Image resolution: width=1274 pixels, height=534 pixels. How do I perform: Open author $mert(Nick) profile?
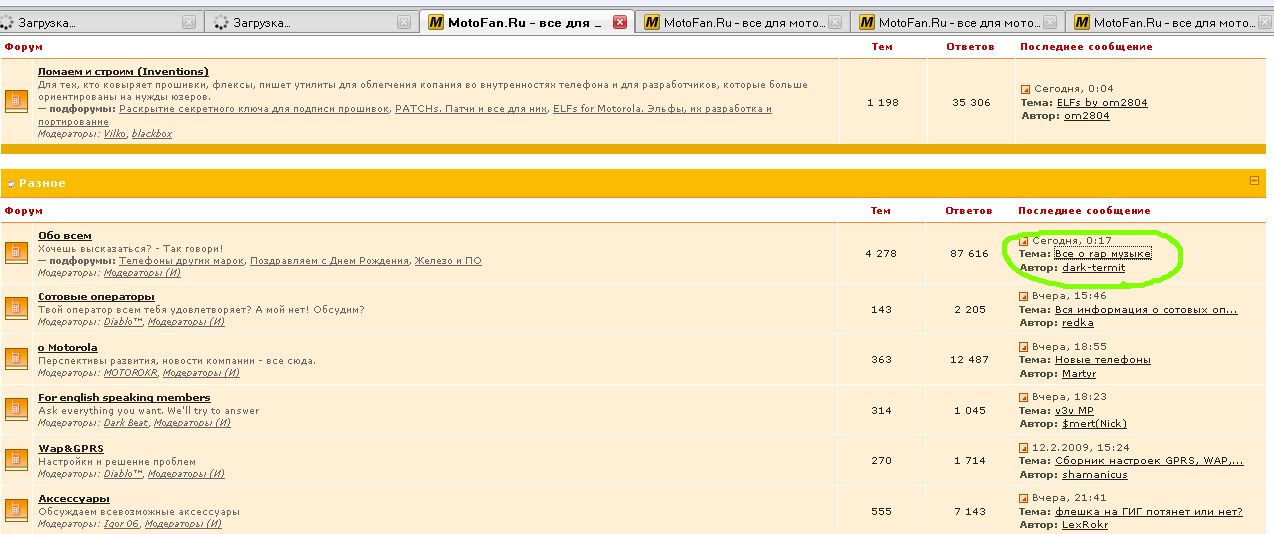click(x=1094, y=424)
